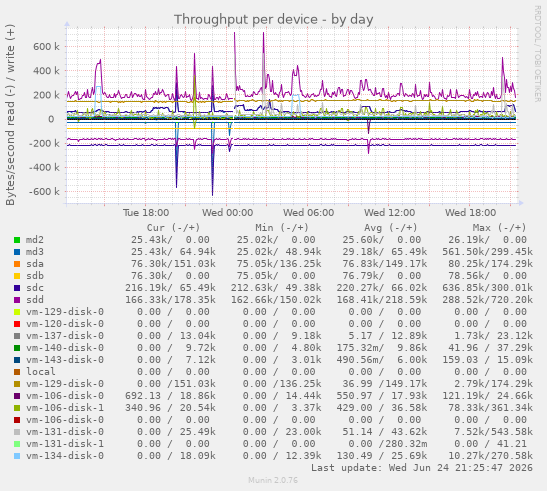Click the dark green vm-140-disk-0 legend square
This screenshot has width=547, height=491.
[17, 348]
